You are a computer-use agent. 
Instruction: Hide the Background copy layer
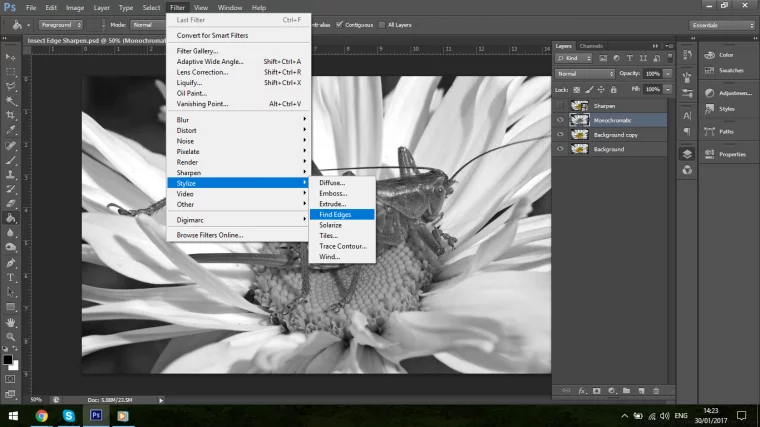(560, 135)
